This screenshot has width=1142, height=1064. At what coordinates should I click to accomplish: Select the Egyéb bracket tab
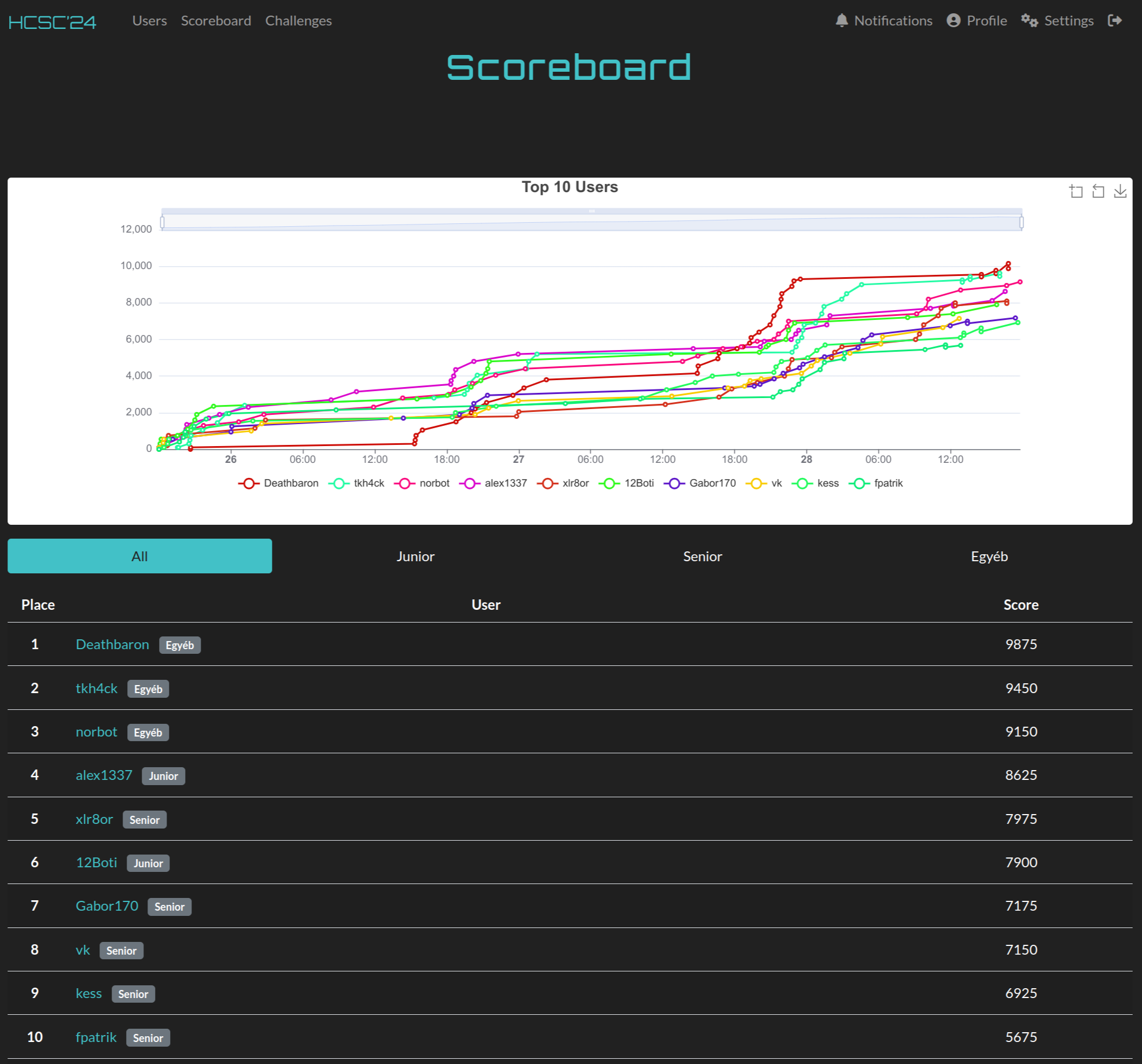pyautogui.click(x=989, y=556)
